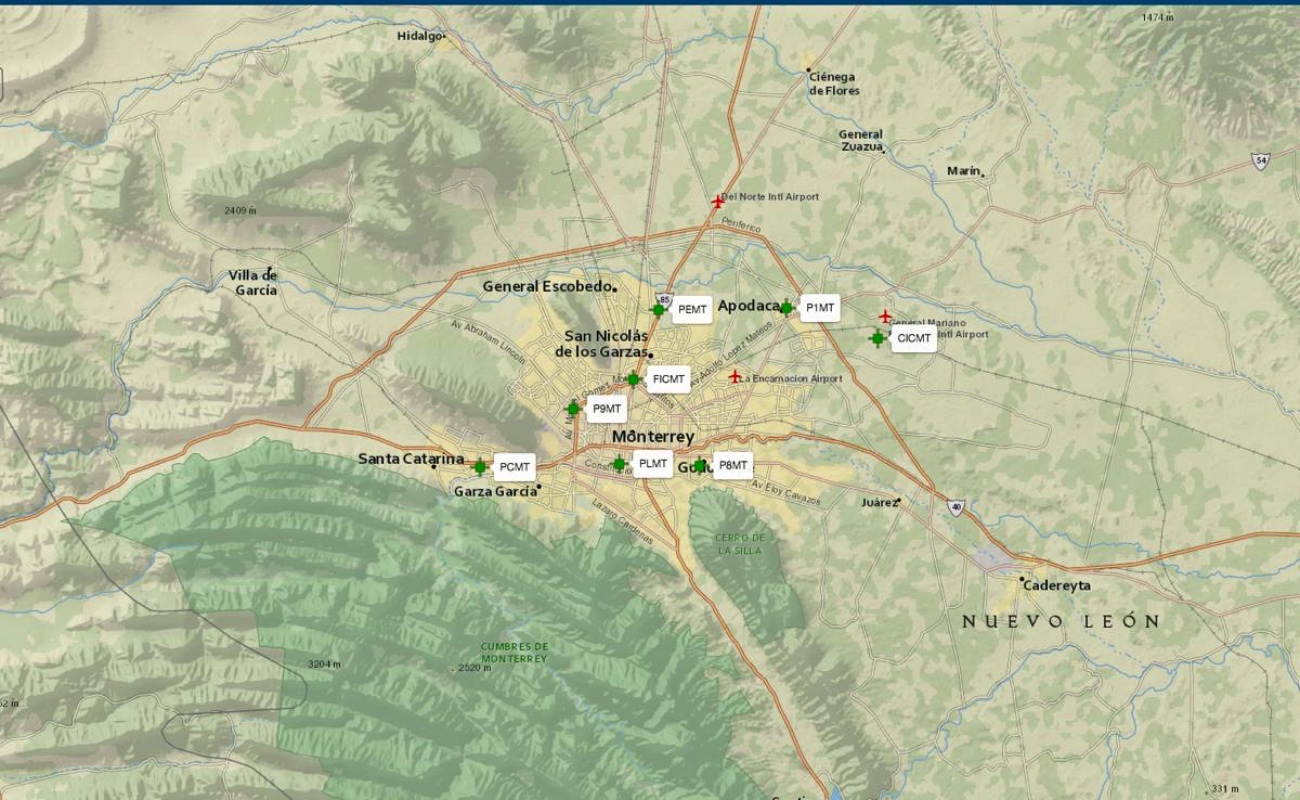Select the green P8MT station marker
Screen dimensions: 1300x800
(x=700, y=465)
